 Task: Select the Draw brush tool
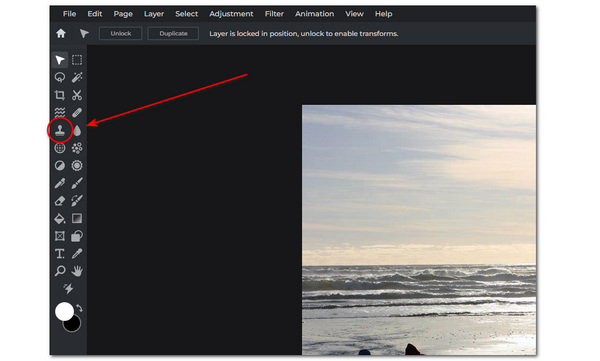coord(77,183)
